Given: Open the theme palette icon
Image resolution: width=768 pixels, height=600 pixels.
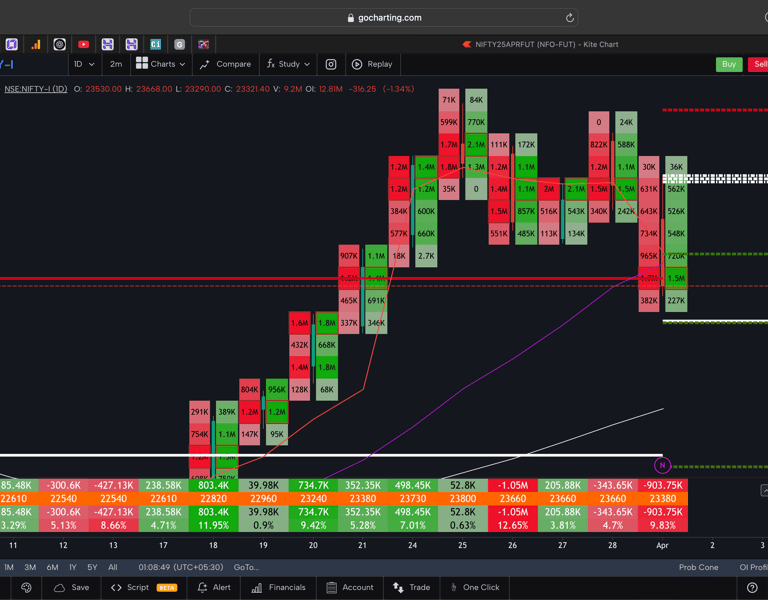Looking at the screenshot, I should point(26,587).
